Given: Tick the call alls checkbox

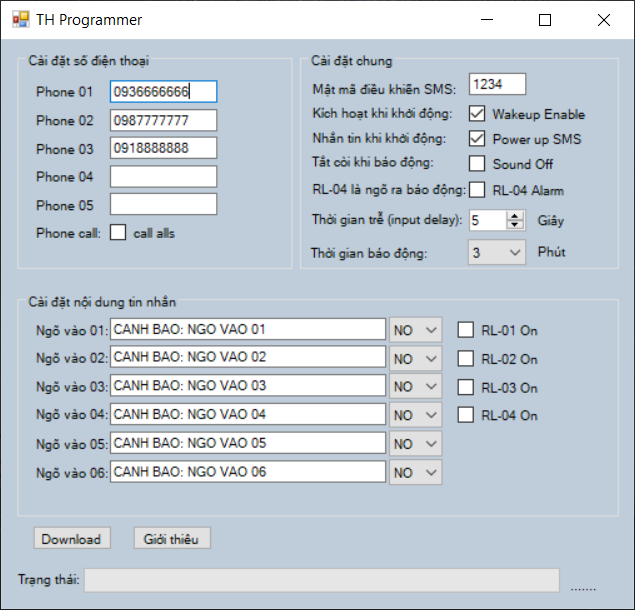Looking at the screenshot, I should [x=118, y=233].
